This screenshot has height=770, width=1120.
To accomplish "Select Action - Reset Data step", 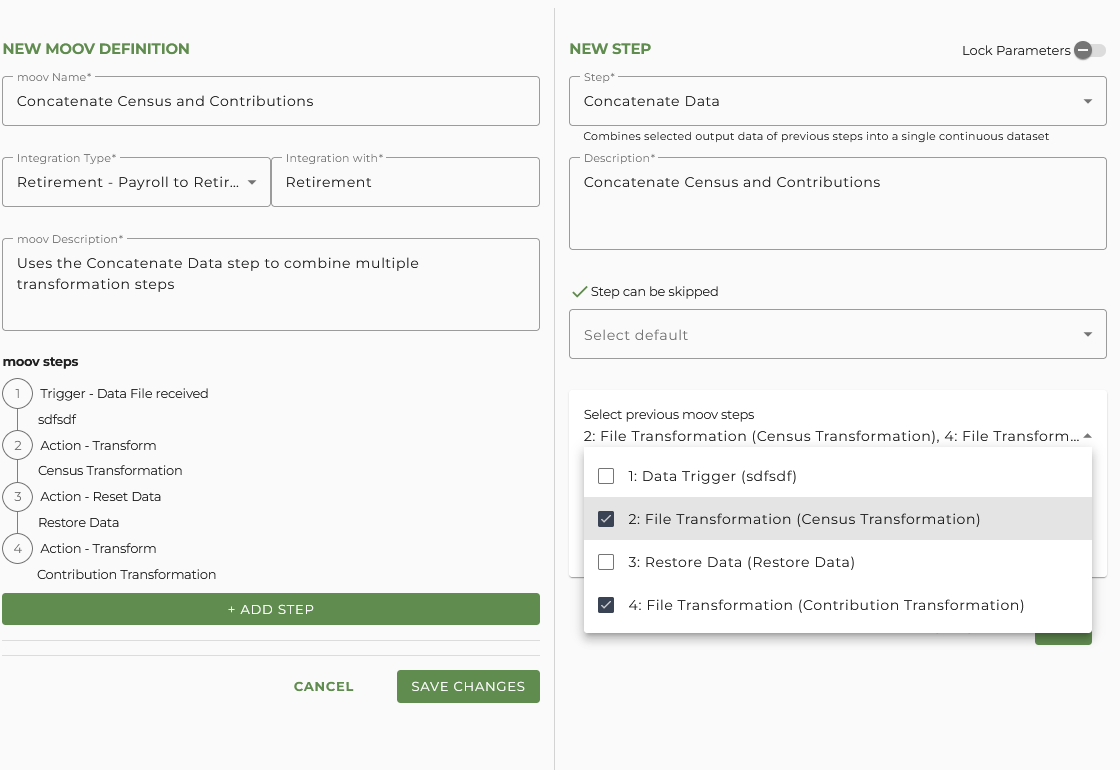I will [101, 496].
